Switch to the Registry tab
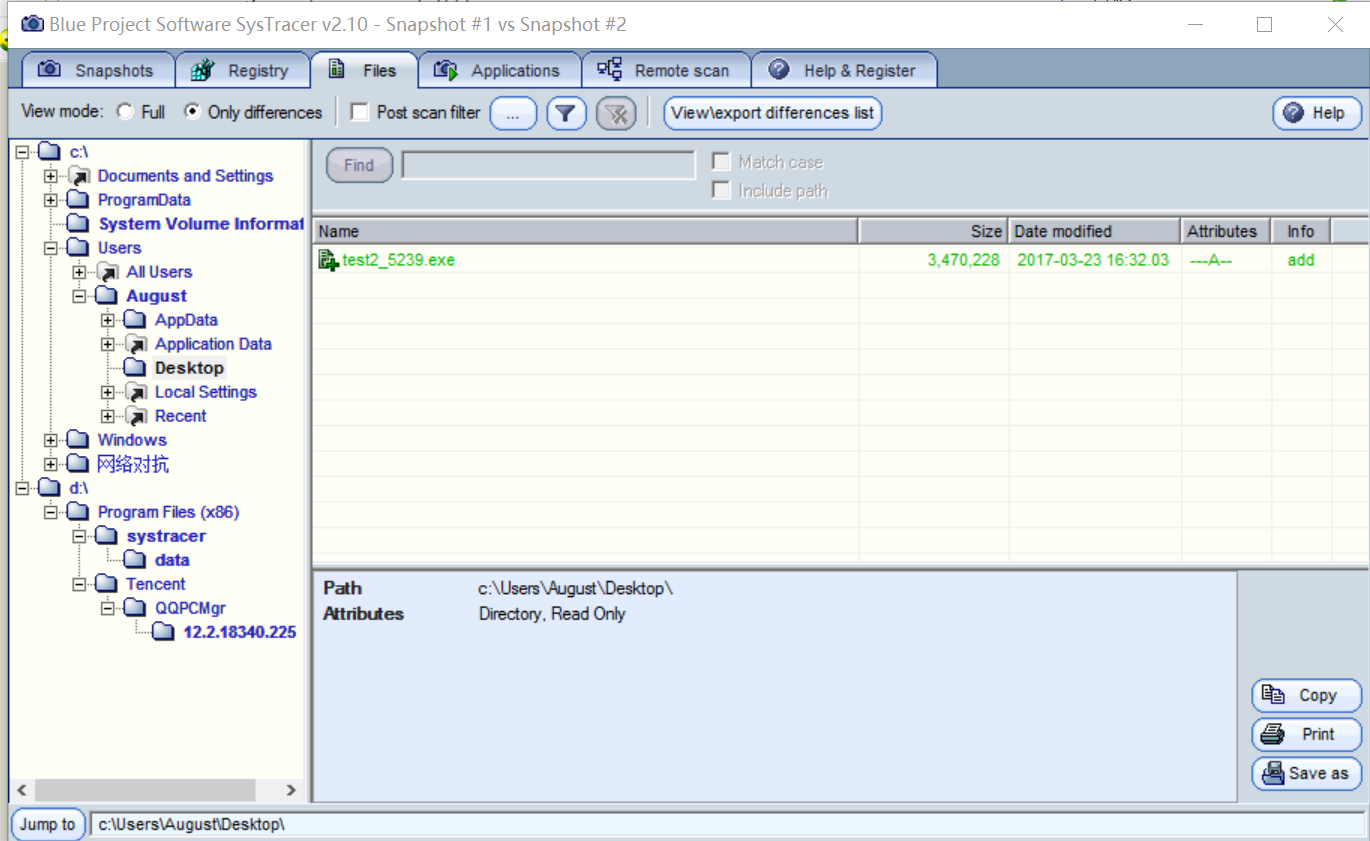 tap(242, 70)
